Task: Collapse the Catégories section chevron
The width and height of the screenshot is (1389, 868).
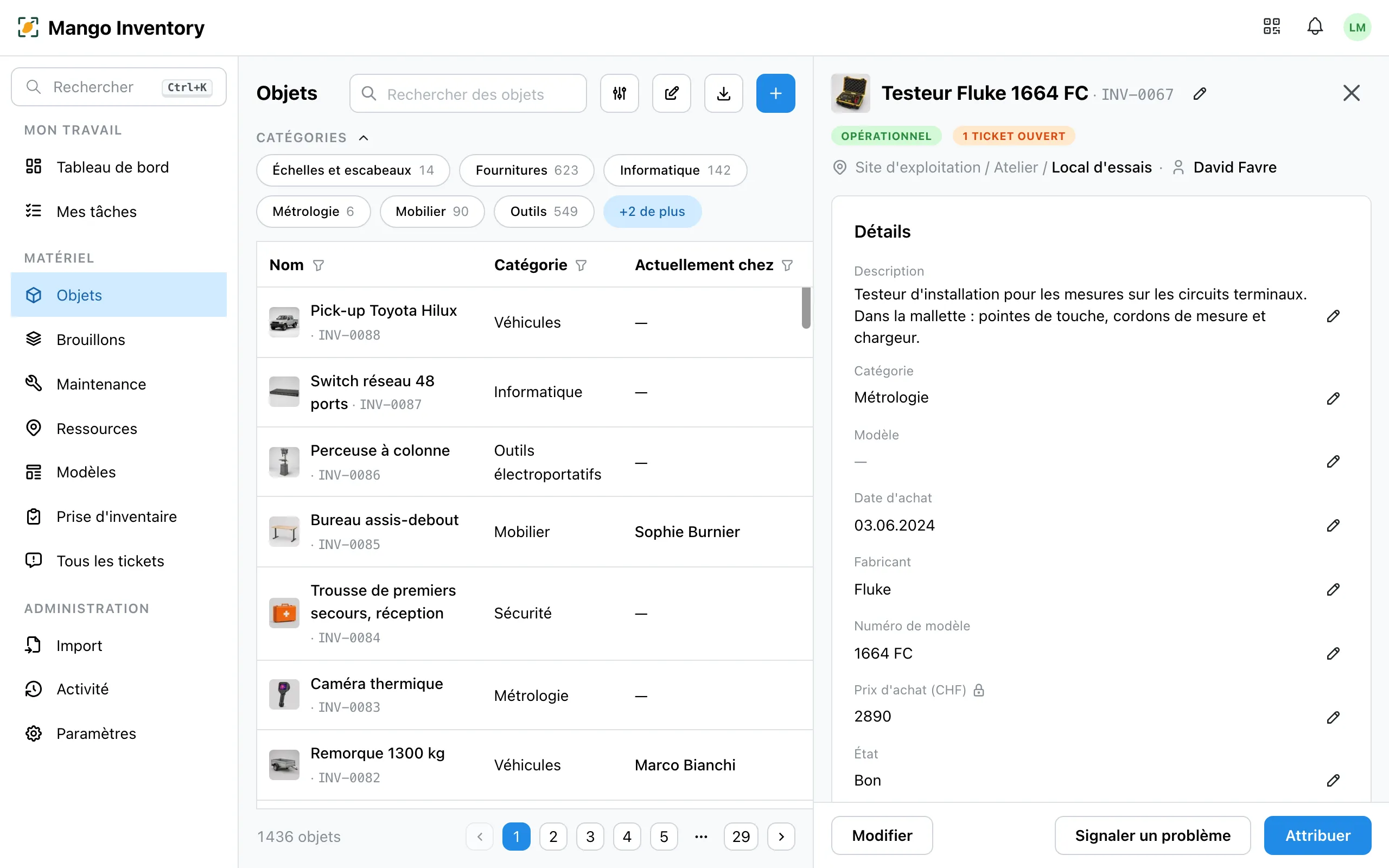Action: (x=364, y=138)
